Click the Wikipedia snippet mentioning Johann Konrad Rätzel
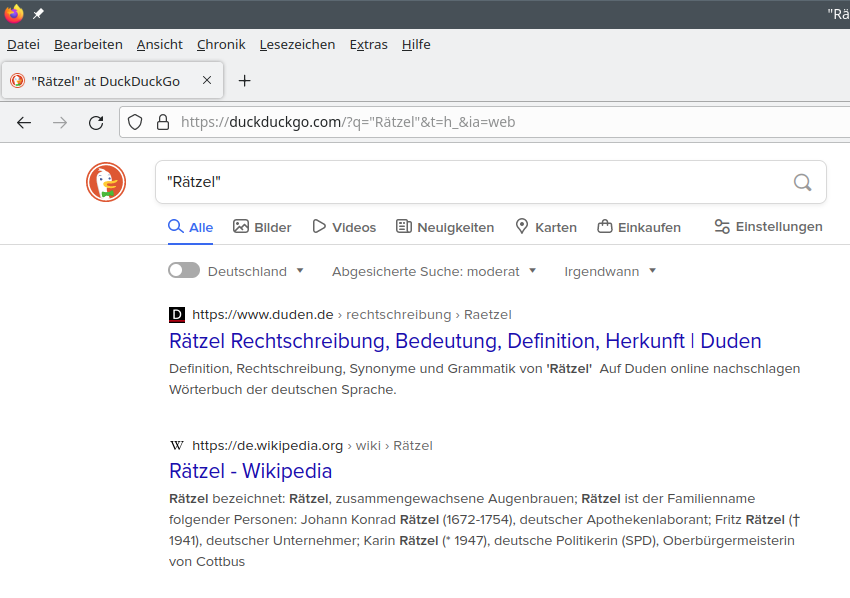Viewport: 850px width, 598px height. [x=485, y=530]
